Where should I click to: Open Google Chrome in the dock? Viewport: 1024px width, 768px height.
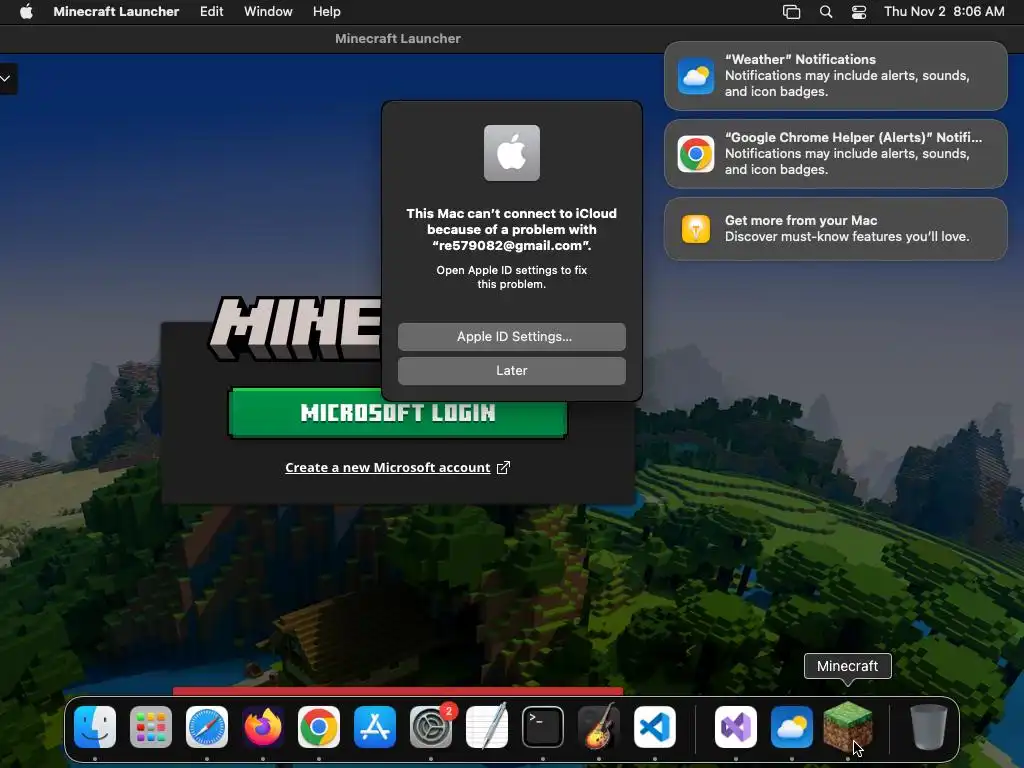[x=319, y=726]
